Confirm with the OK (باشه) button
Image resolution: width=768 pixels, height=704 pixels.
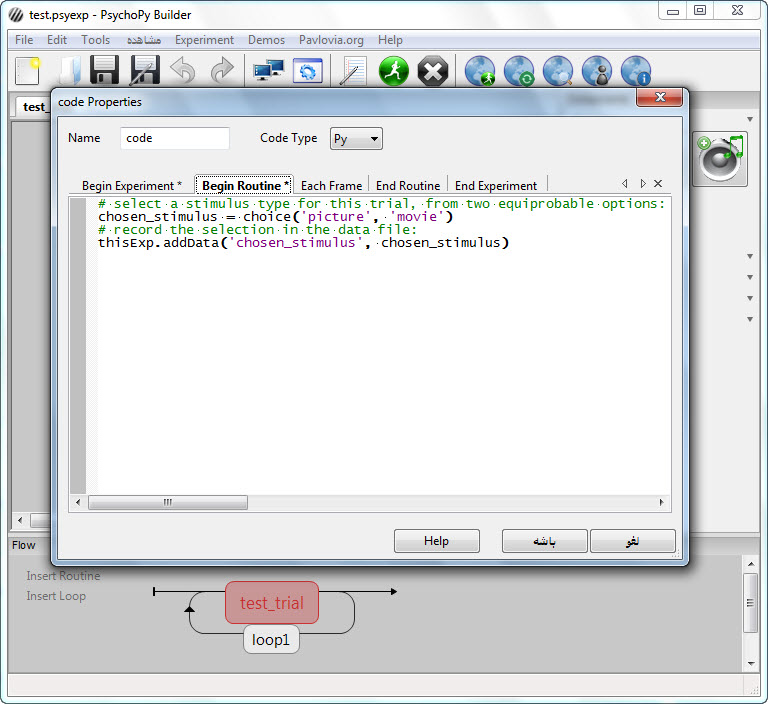coord(544,541)
